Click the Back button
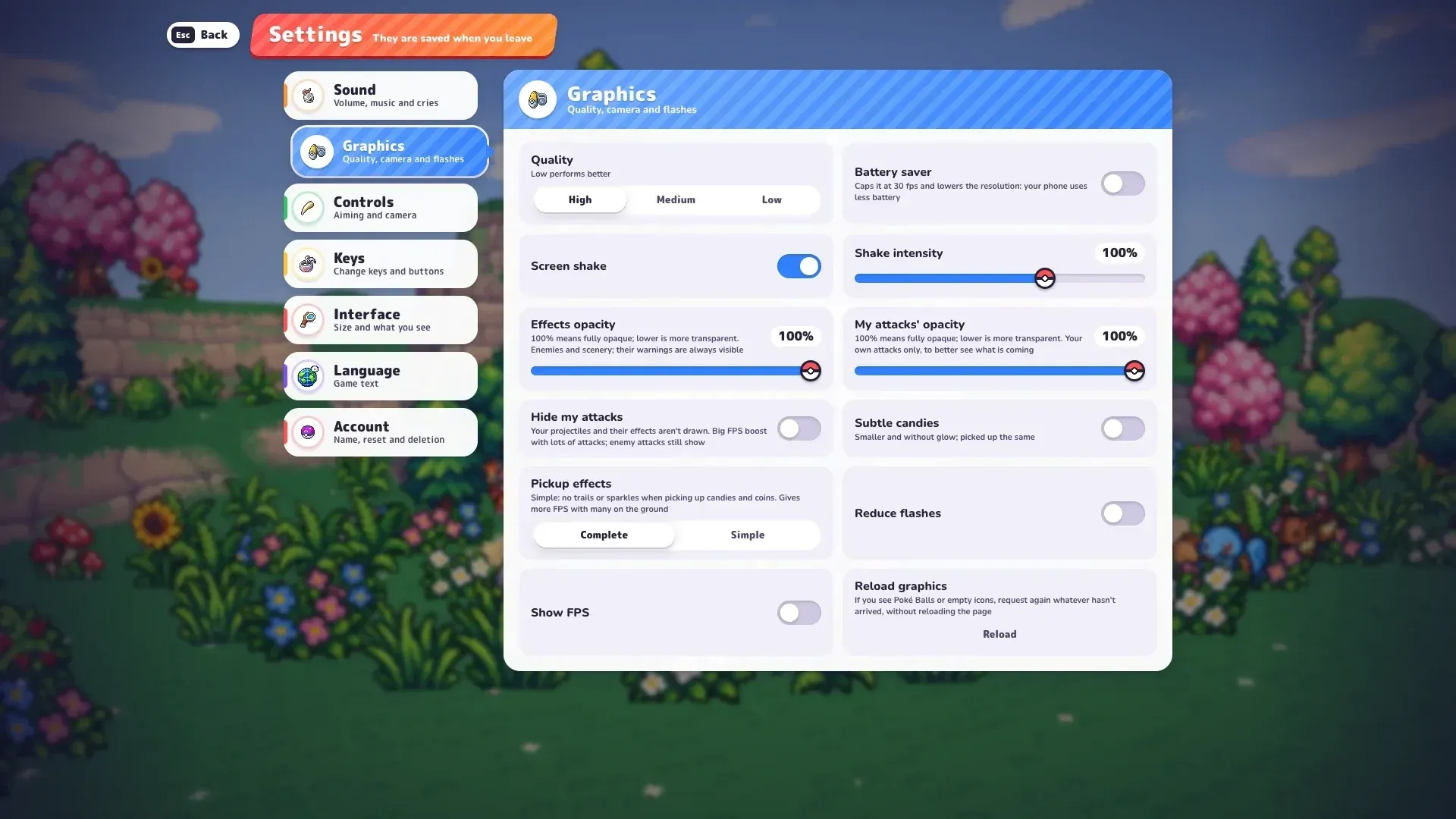This screenshot has width=1456, height=819. point(203,35)
